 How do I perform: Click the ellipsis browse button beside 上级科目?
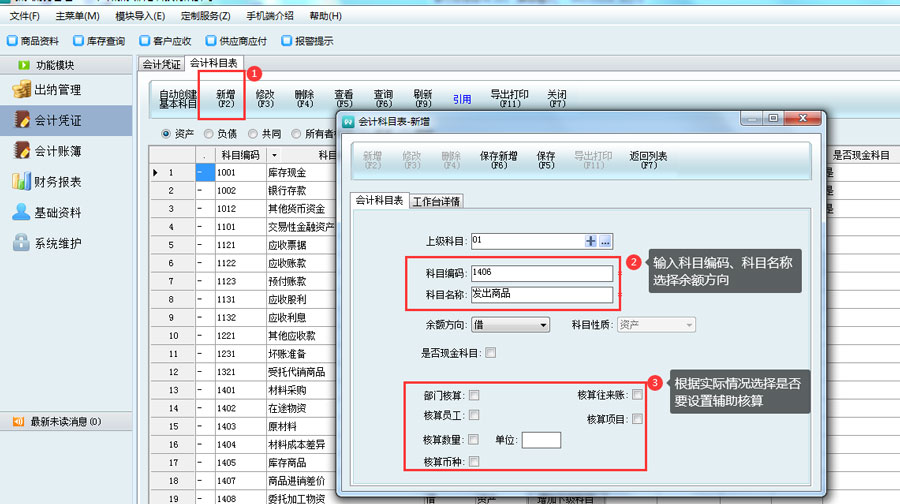point(605,241)
